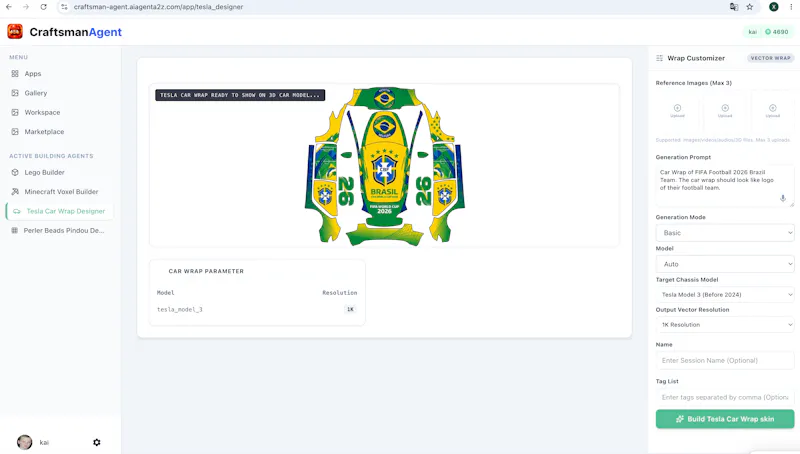The width and height of the screenshot is (800, 454).
Task: Click the CraftsmanAgent title text
Action: tap(76, 32)
